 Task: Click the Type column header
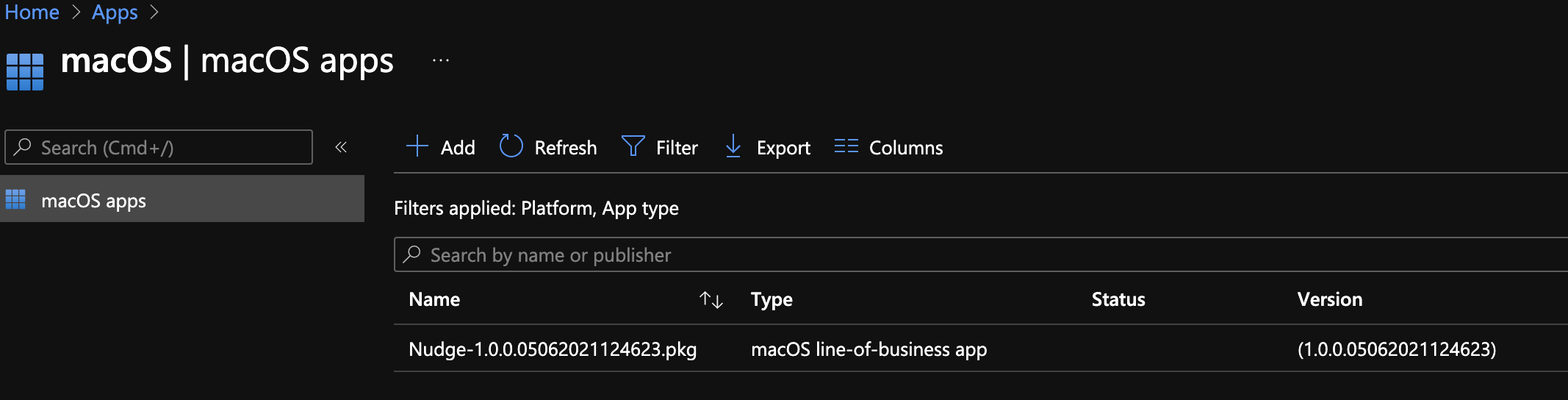click(x=772, y=300)
